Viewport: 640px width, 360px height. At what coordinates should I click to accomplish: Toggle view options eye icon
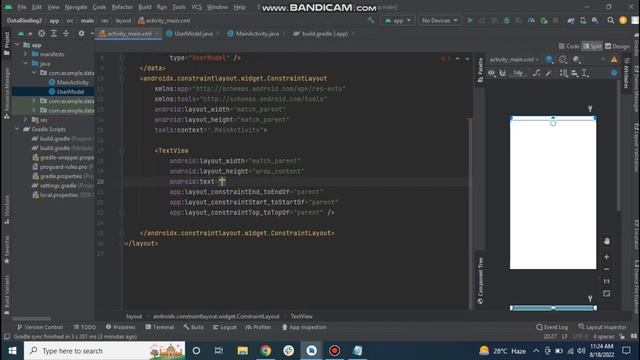point(491,73)
